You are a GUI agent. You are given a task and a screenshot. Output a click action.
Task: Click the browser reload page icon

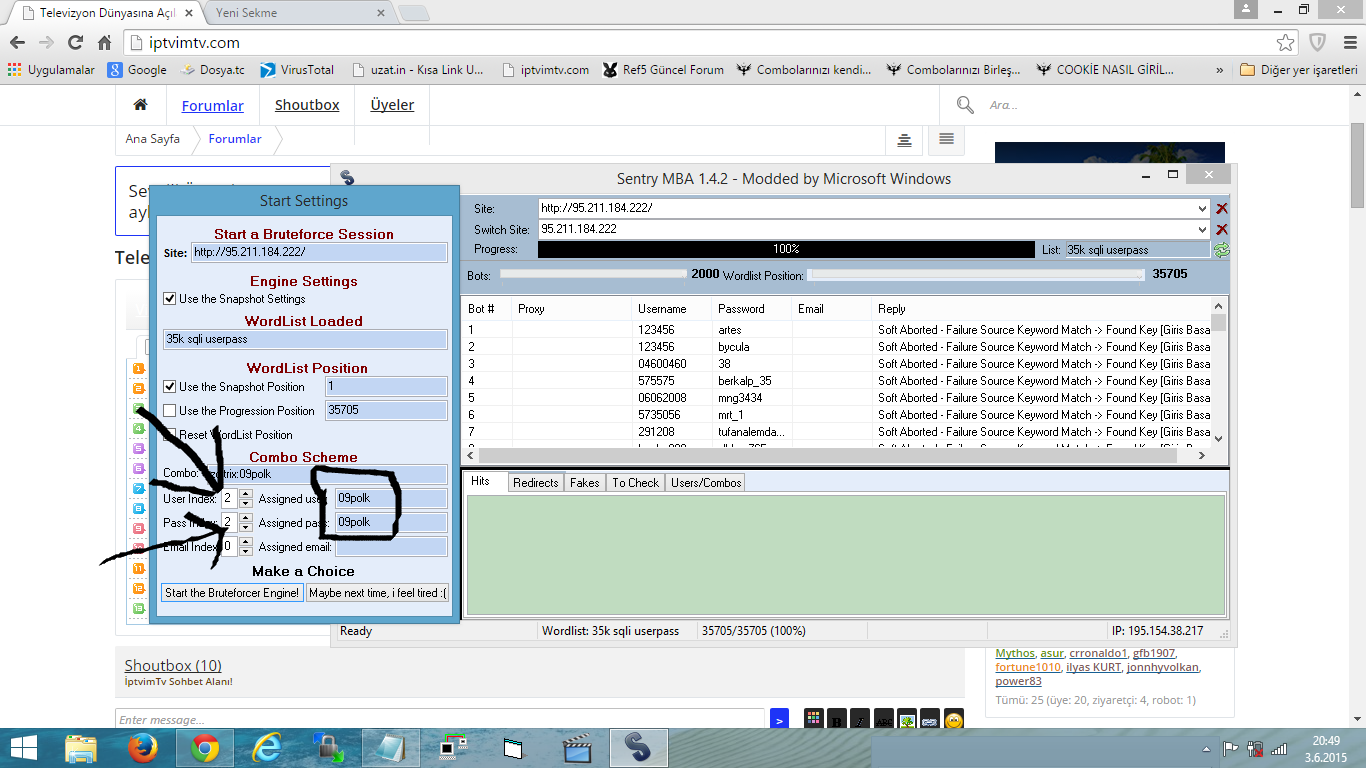point(75,43)
